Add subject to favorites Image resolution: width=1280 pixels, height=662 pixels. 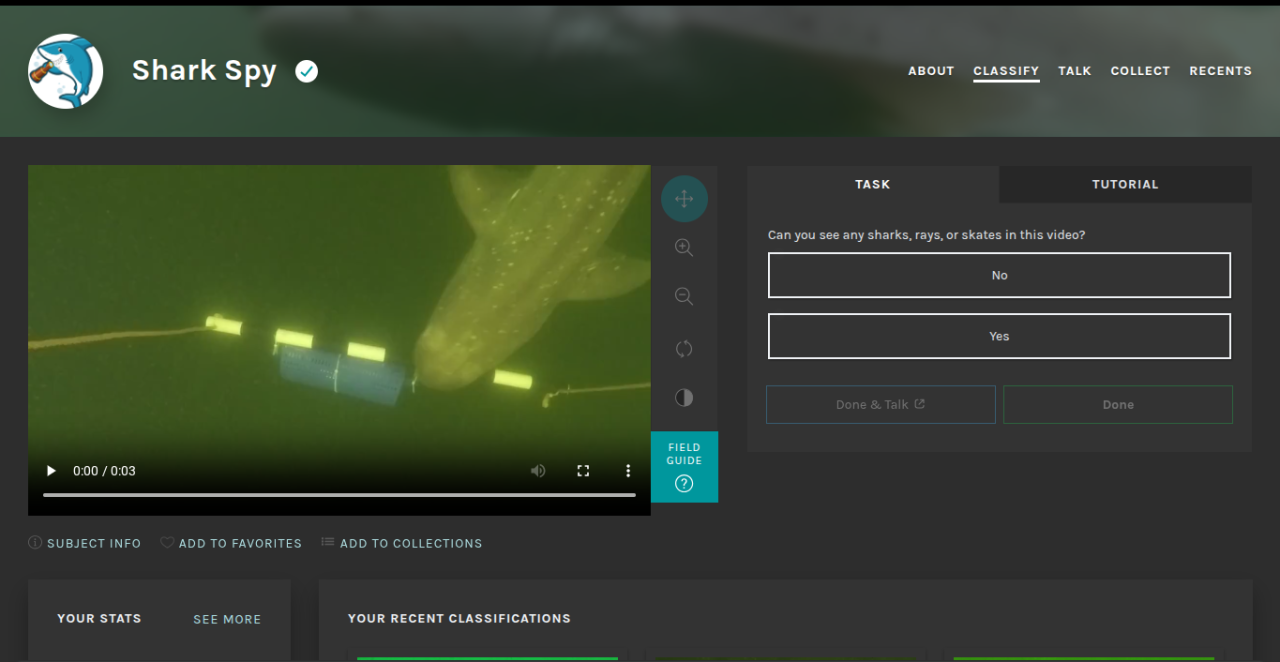pyautogui.click(x=231, y=543)
